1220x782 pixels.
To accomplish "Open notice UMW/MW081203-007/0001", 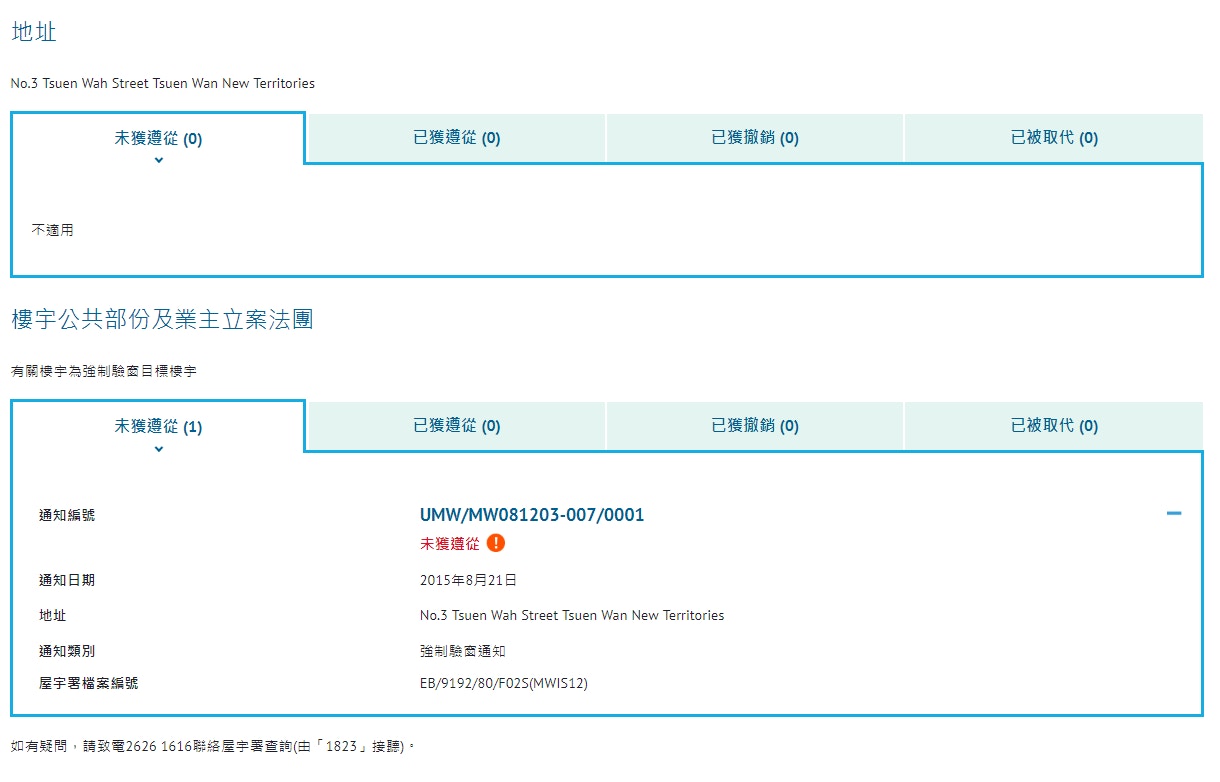I will (531, 515).
